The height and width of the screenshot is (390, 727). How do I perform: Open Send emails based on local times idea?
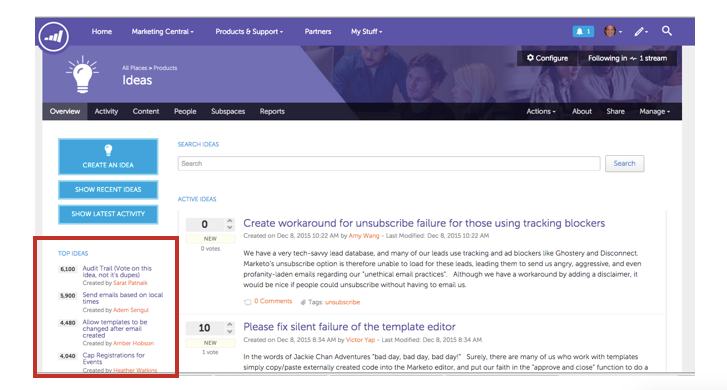click(x=122, y=298)
